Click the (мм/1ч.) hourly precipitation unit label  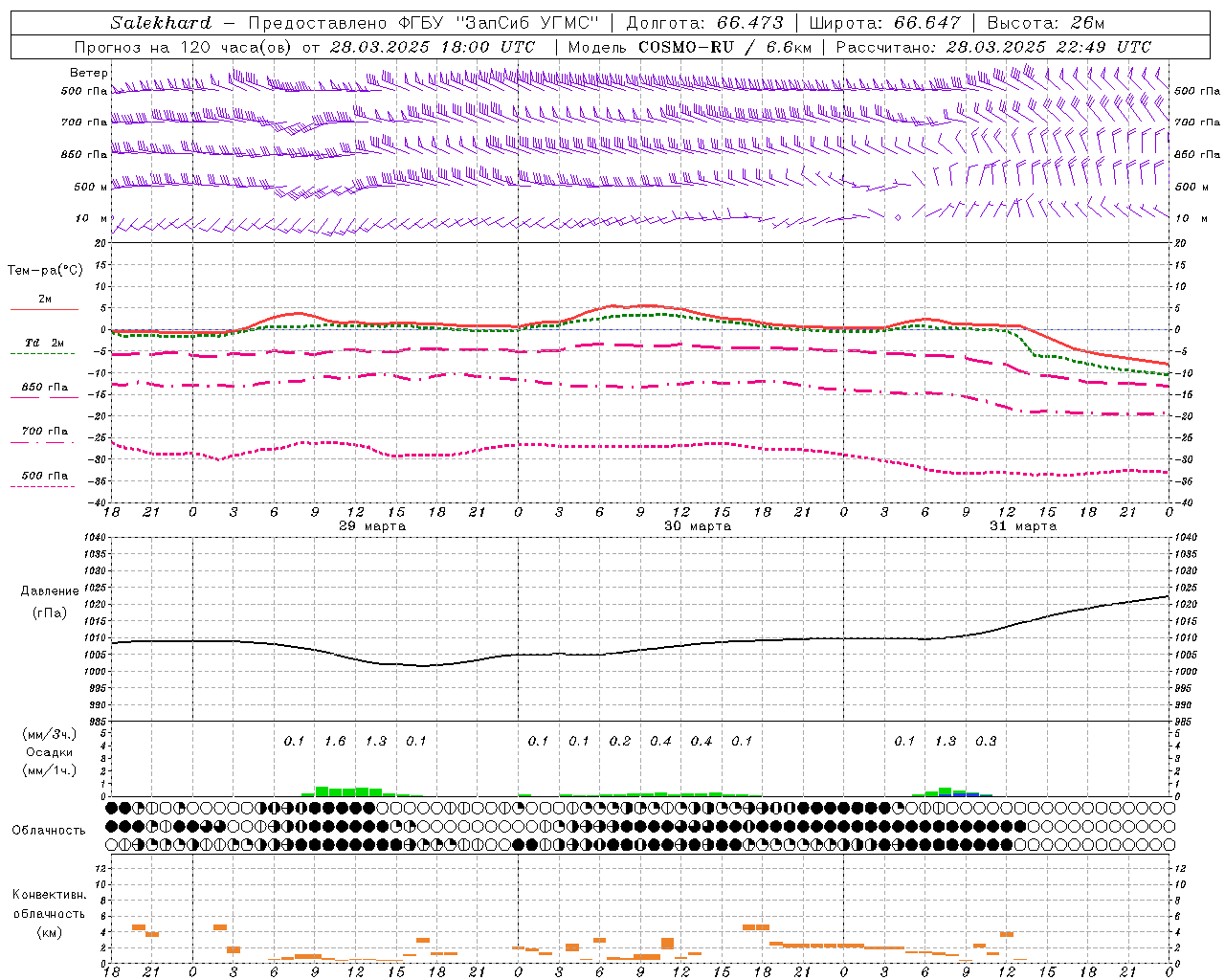50,770
